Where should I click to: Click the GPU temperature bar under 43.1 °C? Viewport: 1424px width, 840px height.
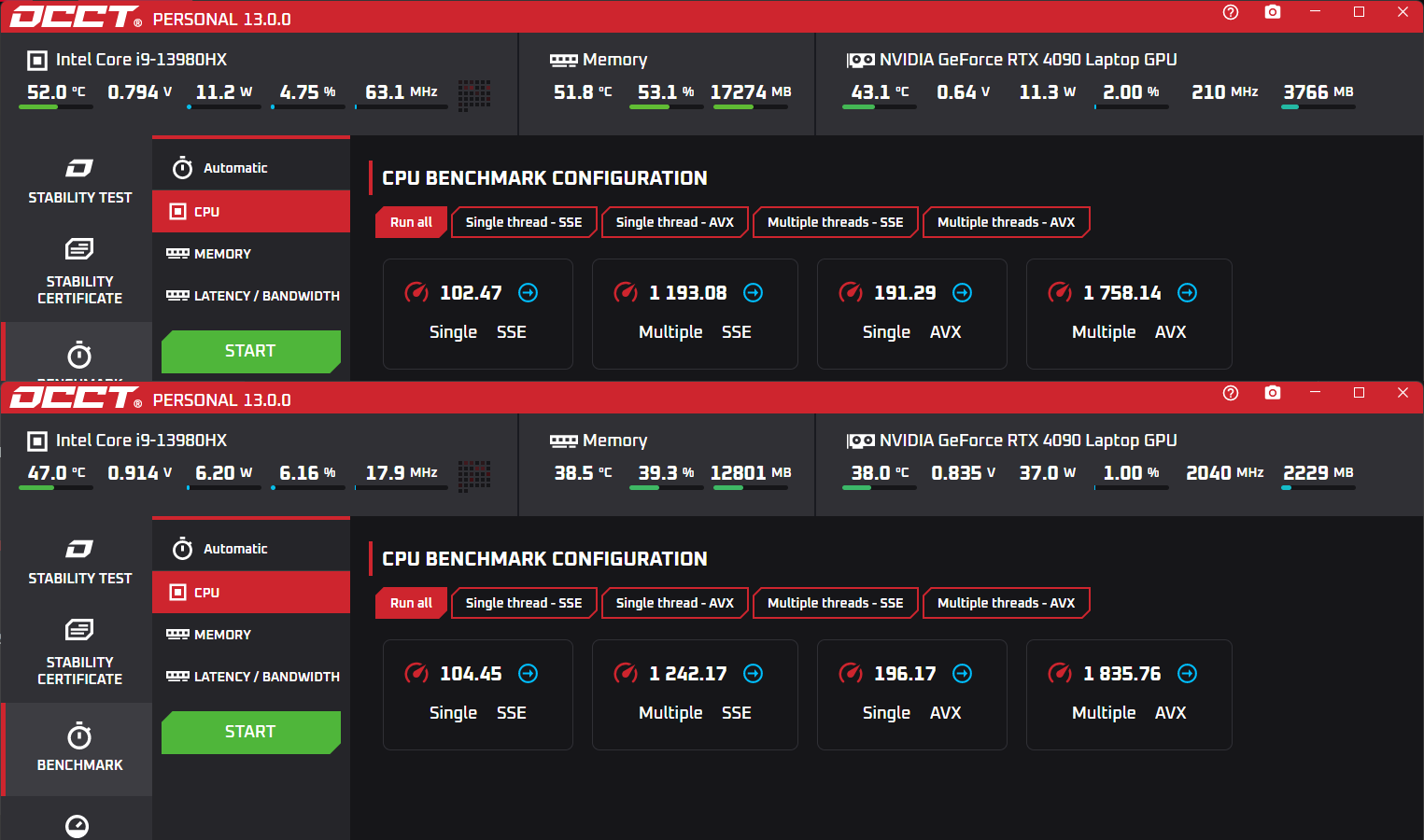tap(880, 107)
